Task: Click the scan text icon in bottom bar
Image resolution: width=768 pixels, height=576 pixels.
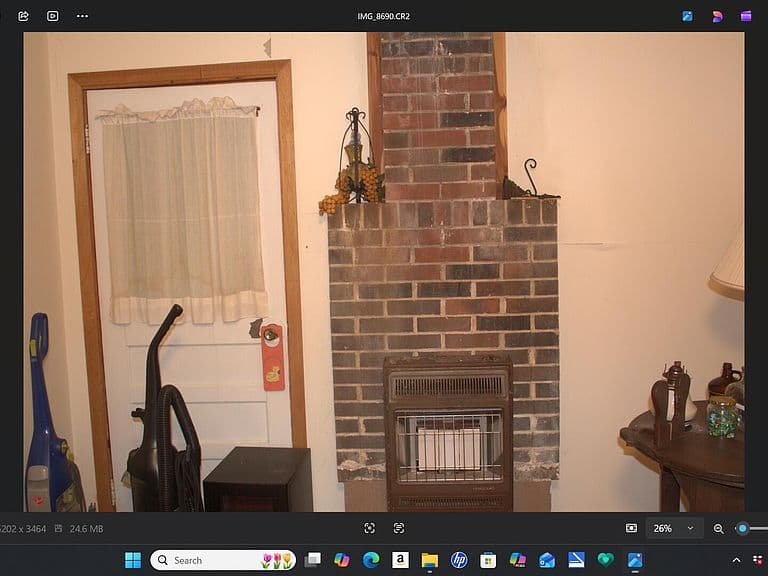Action: [399, 528]
